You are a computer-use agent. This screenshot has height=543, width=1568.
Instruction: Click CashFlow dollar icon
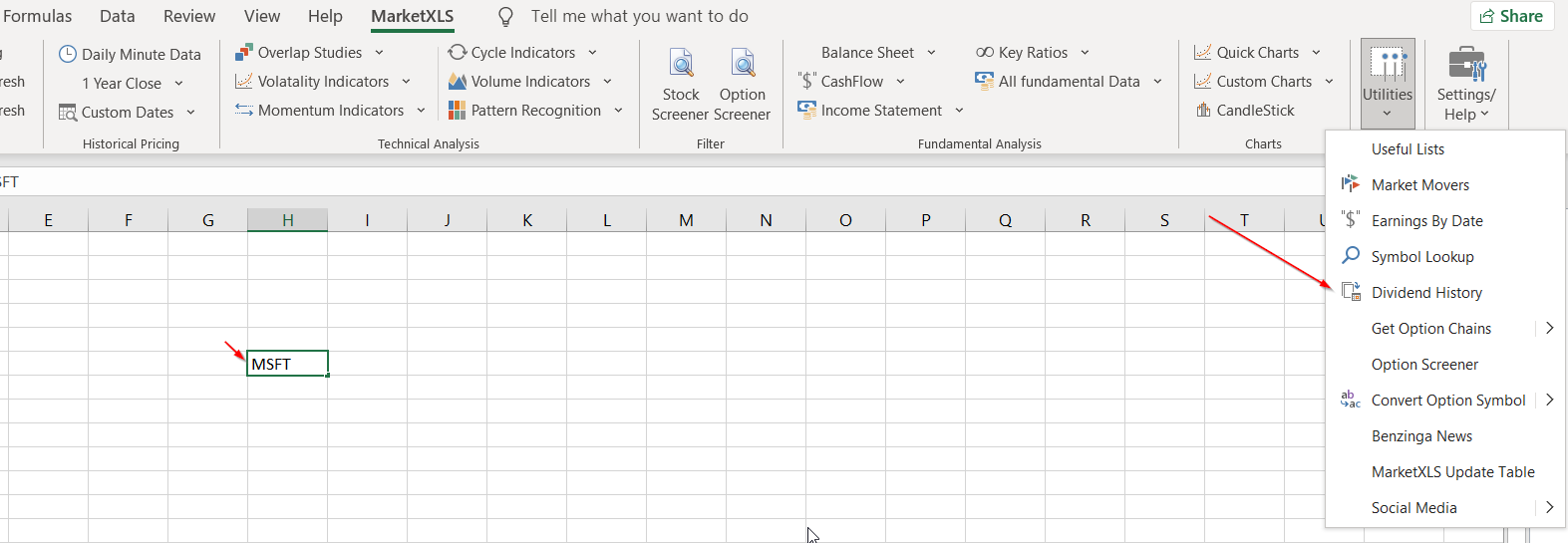click(x=806, y=81)
